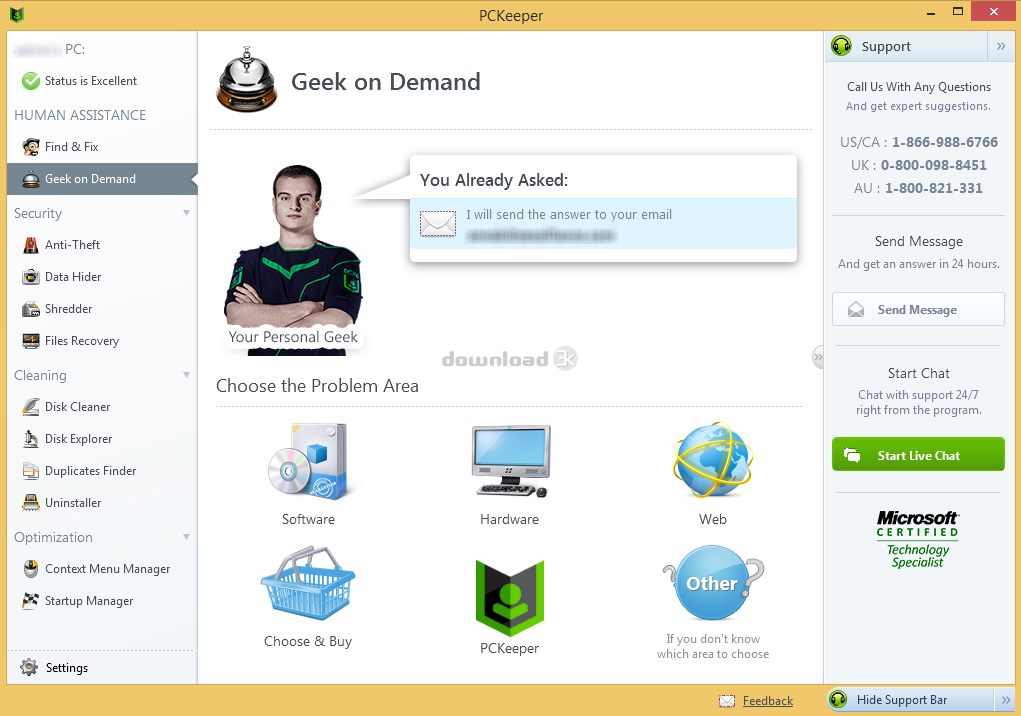This screenshot has height=716, width=1021.
Task: Open Files Recovery tool
Action: 102,340
